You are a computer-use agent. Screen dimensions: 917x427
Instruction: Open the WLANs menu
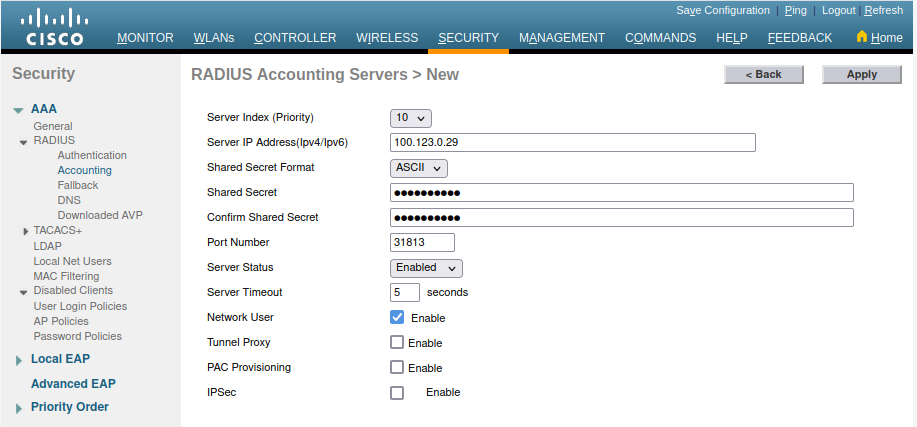(x=214, y=38)
